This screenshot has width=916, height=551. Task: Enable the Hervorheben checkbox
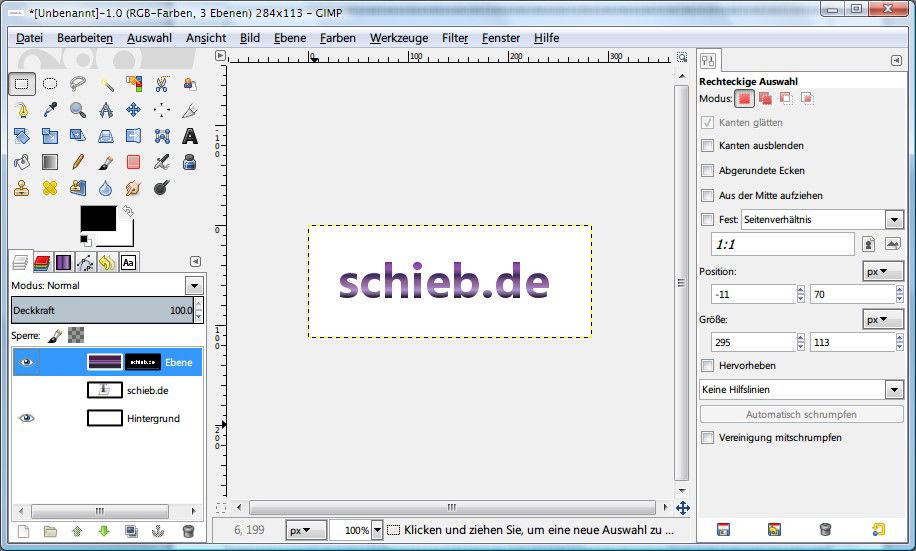[707, 366]
